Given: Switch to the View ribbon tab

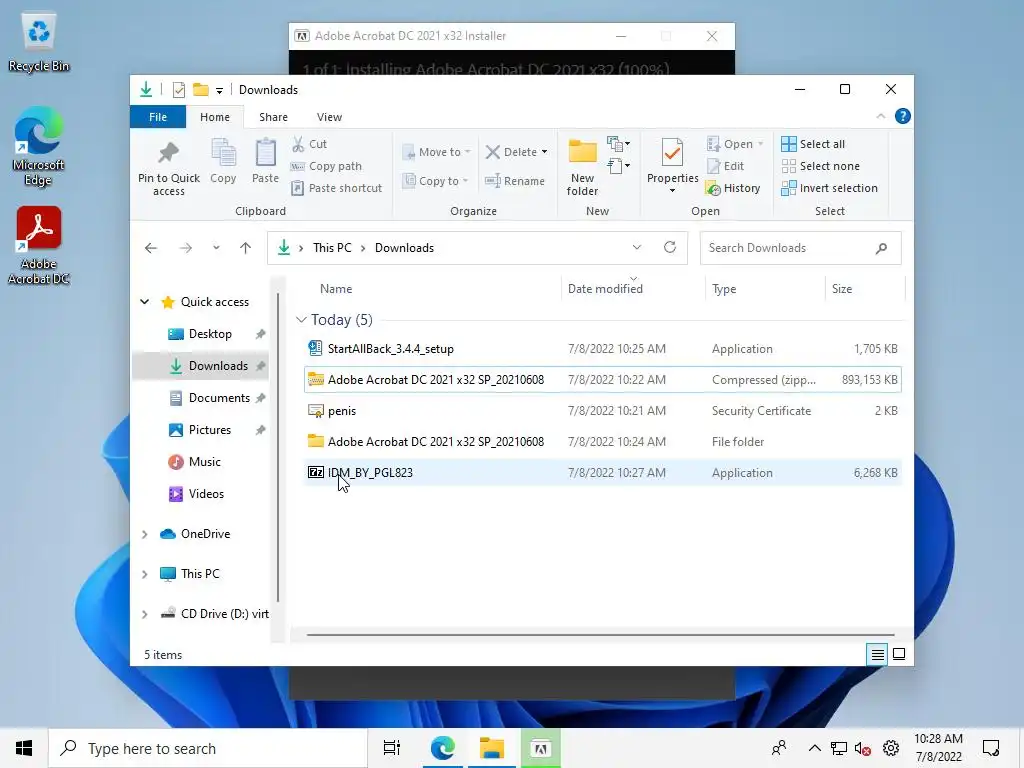Looking at the screenshot, I should point(329,117).
